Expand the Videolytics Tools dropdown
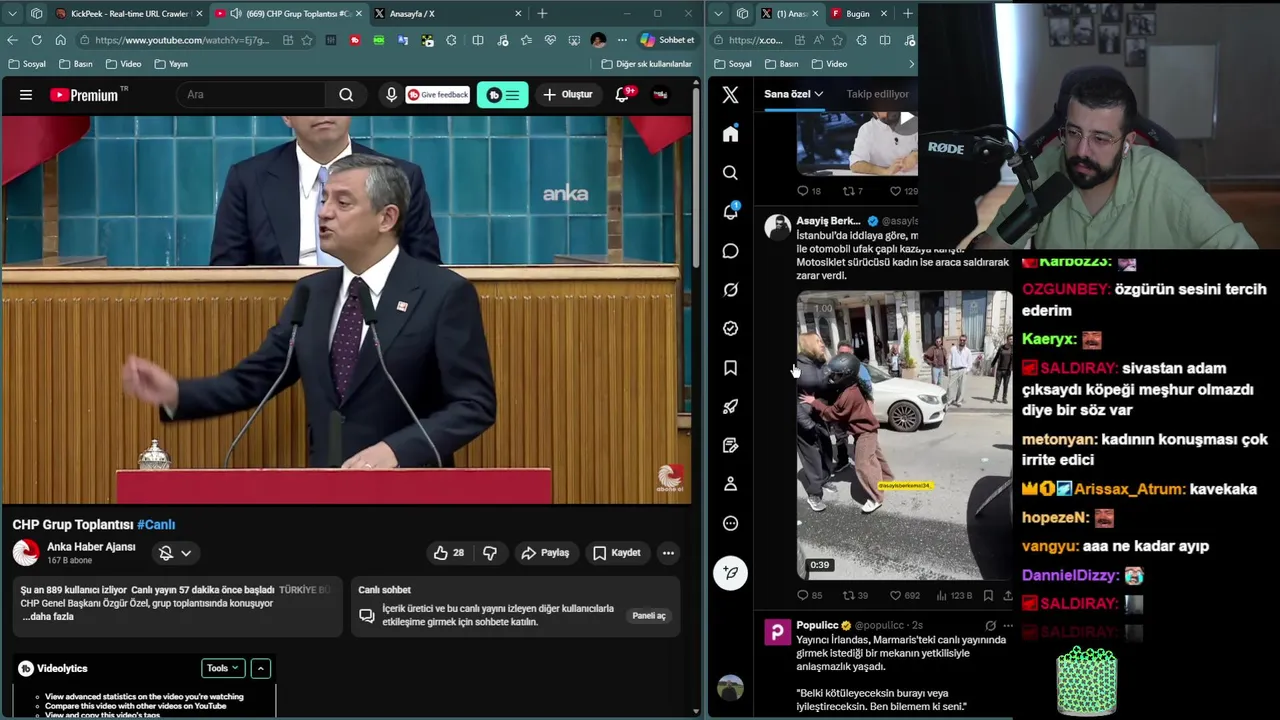 [222, 668]
